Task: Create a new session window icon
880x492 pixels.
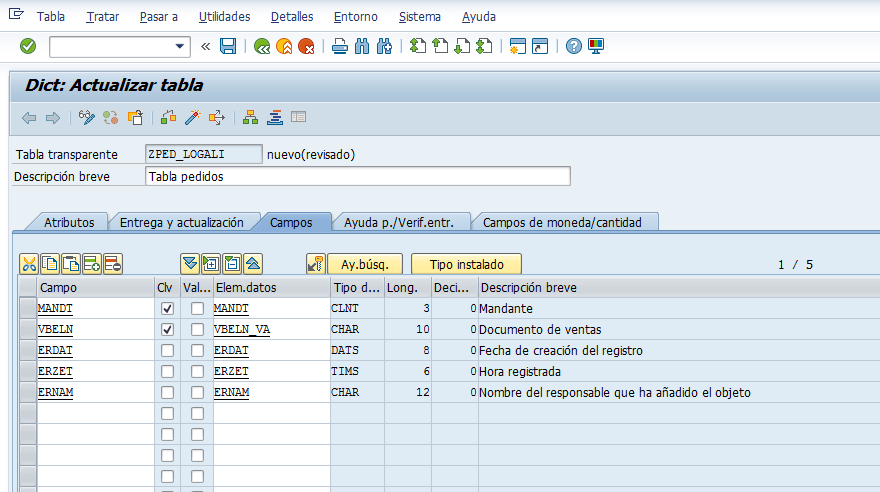Action: coord(517,46)
